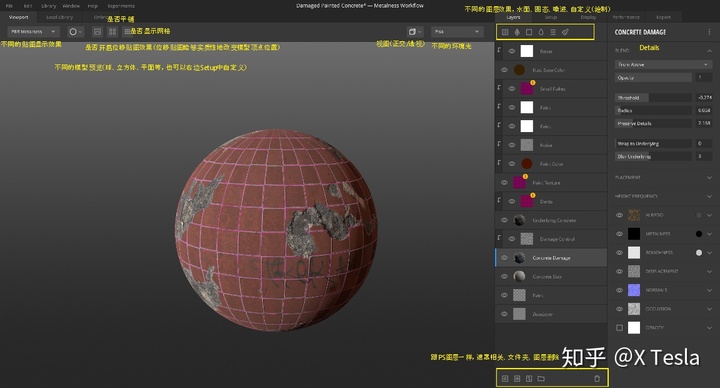720x388 pixels.
Task: Switch to the Local Library tab
Action: pyautogui.click(x=60, y=17)
